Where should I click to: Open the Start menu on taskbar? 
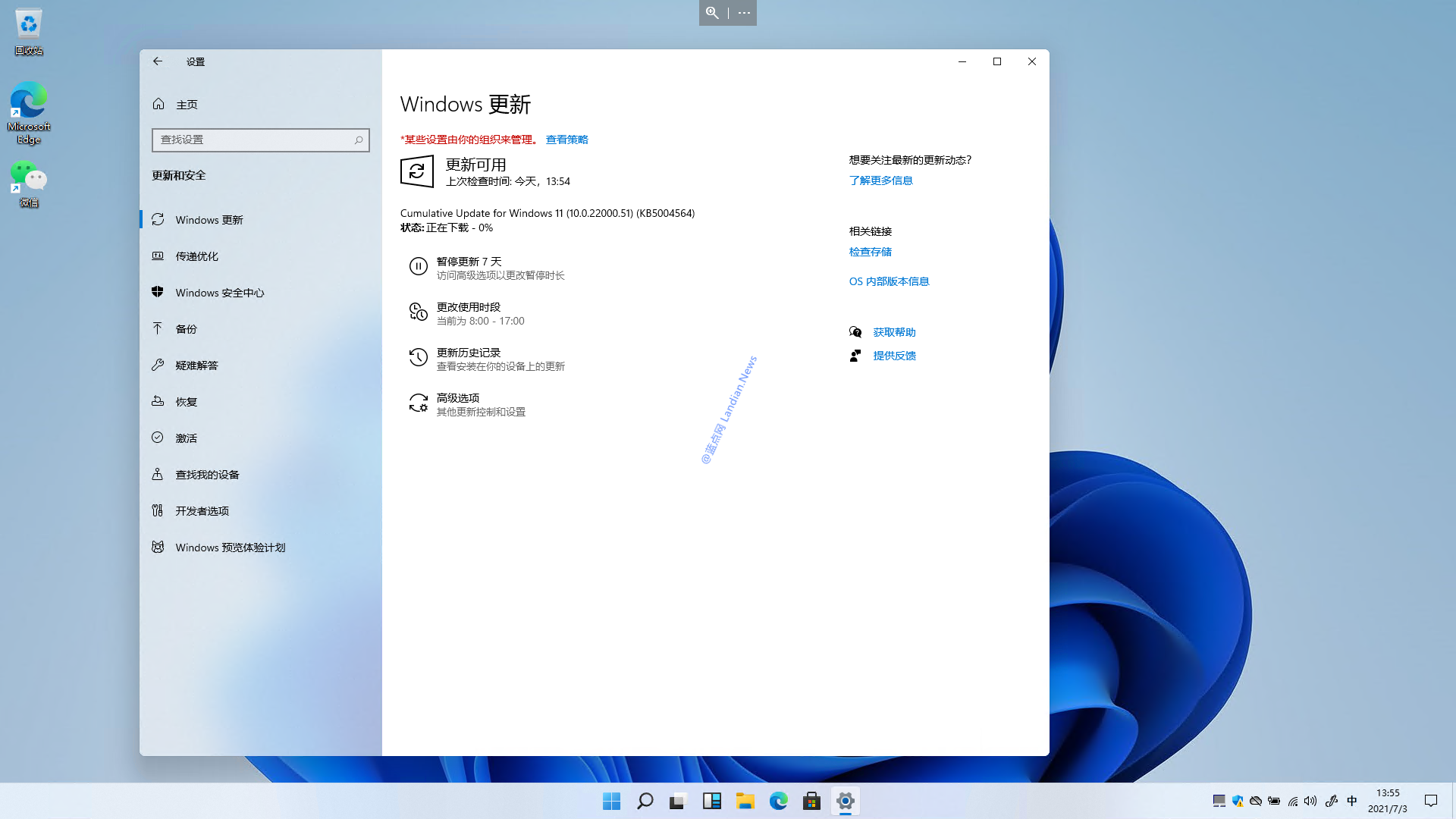[611, 801]
